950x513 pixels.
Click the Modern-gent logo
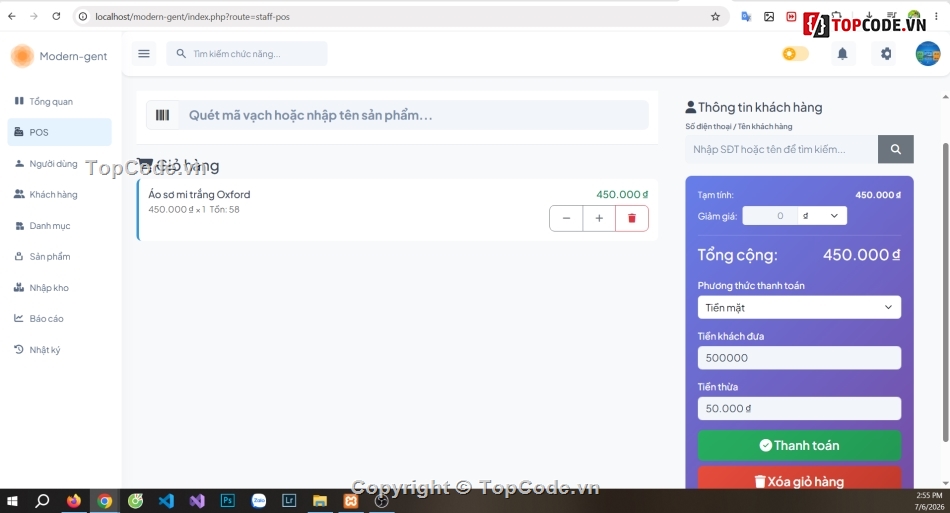59,56
